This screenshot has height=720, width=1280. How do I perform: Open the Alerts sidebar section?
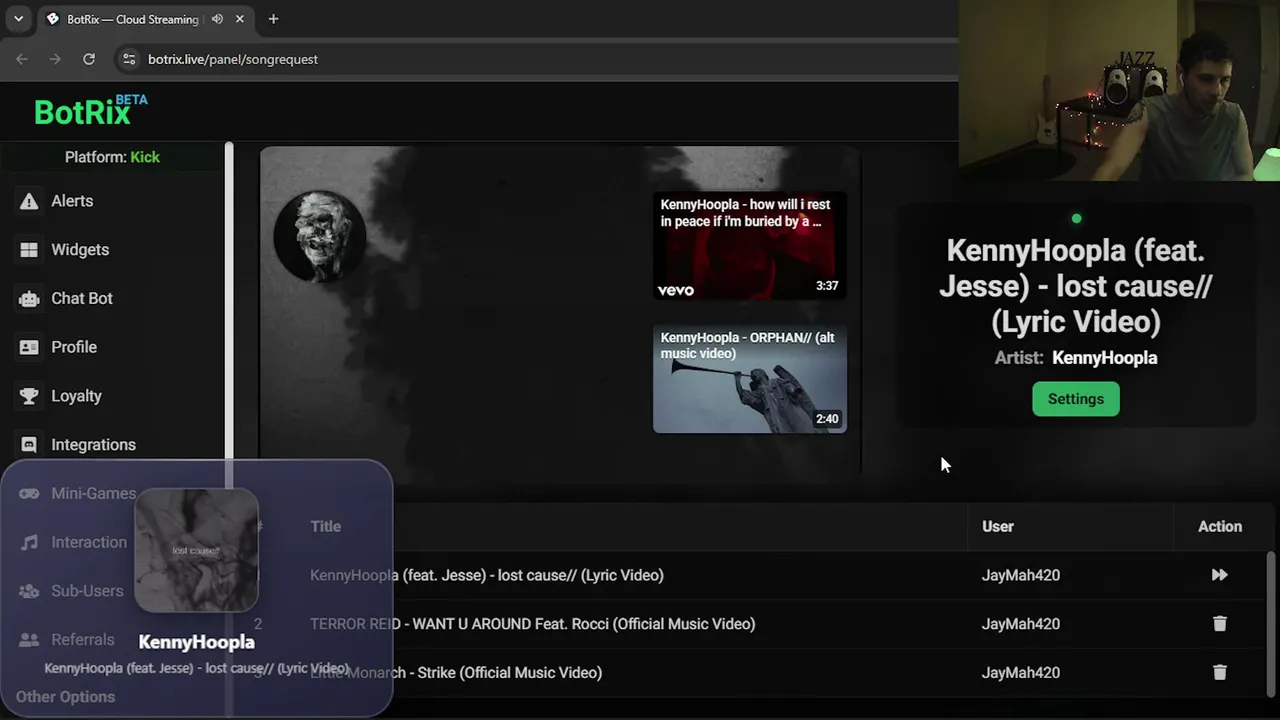click(x=72, y=201)
